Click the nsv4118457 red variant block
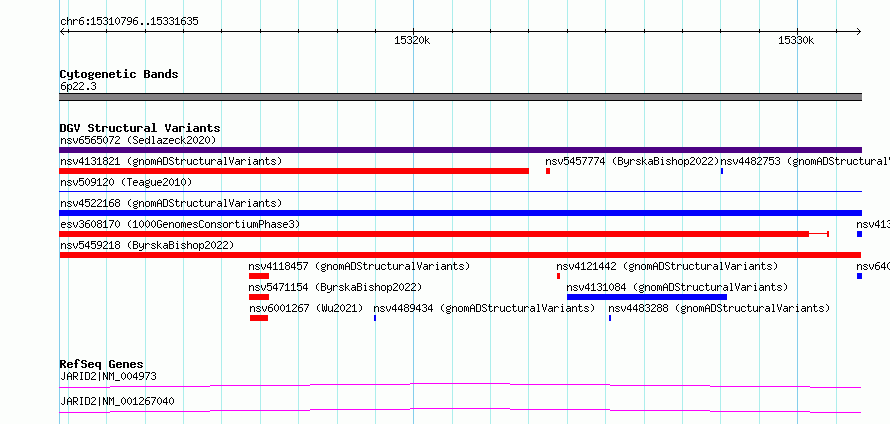The height and width of the screenshot is (424, 890). click(x=259, y=276)
